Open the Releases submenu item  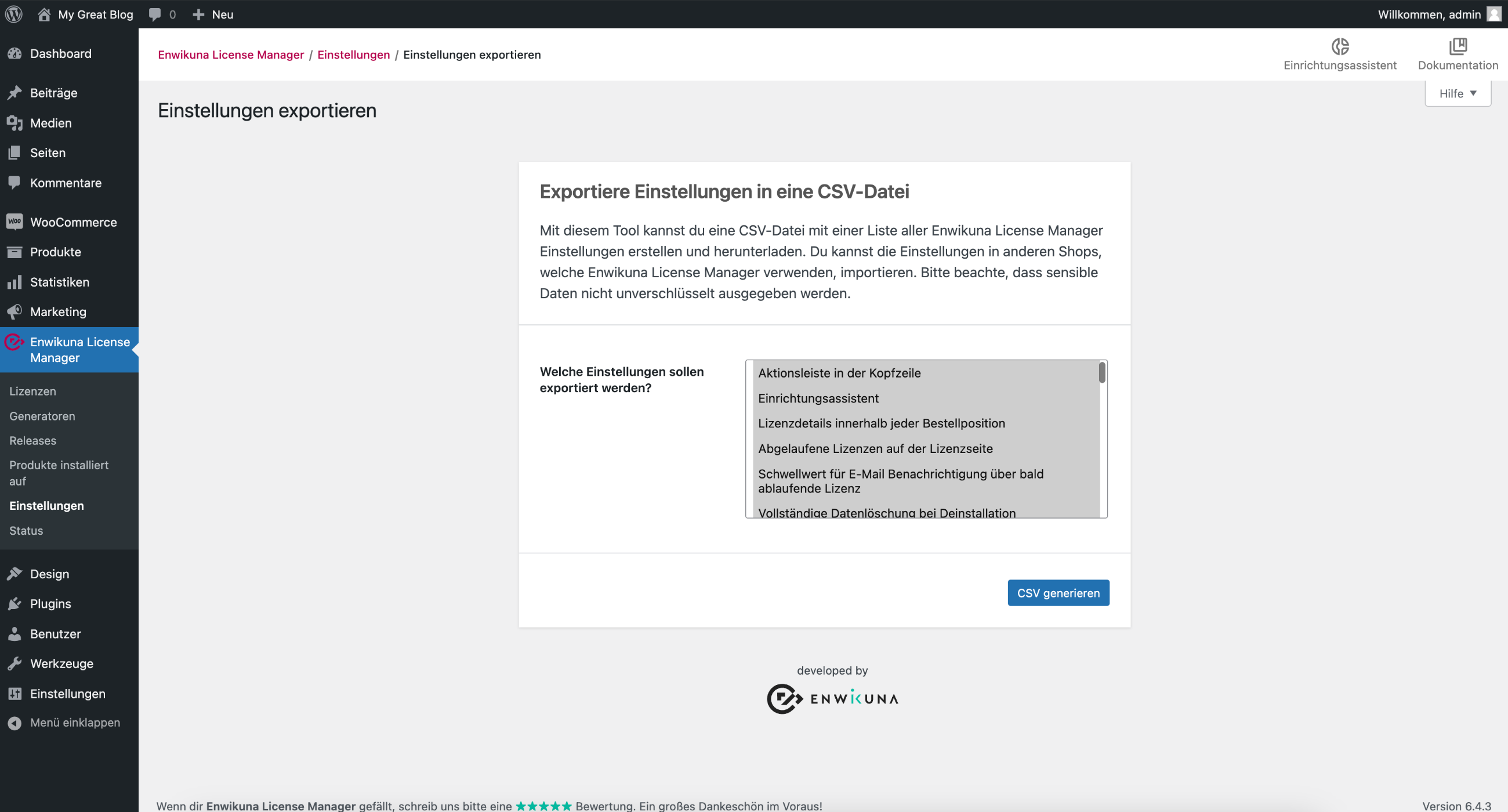(33, 441)
